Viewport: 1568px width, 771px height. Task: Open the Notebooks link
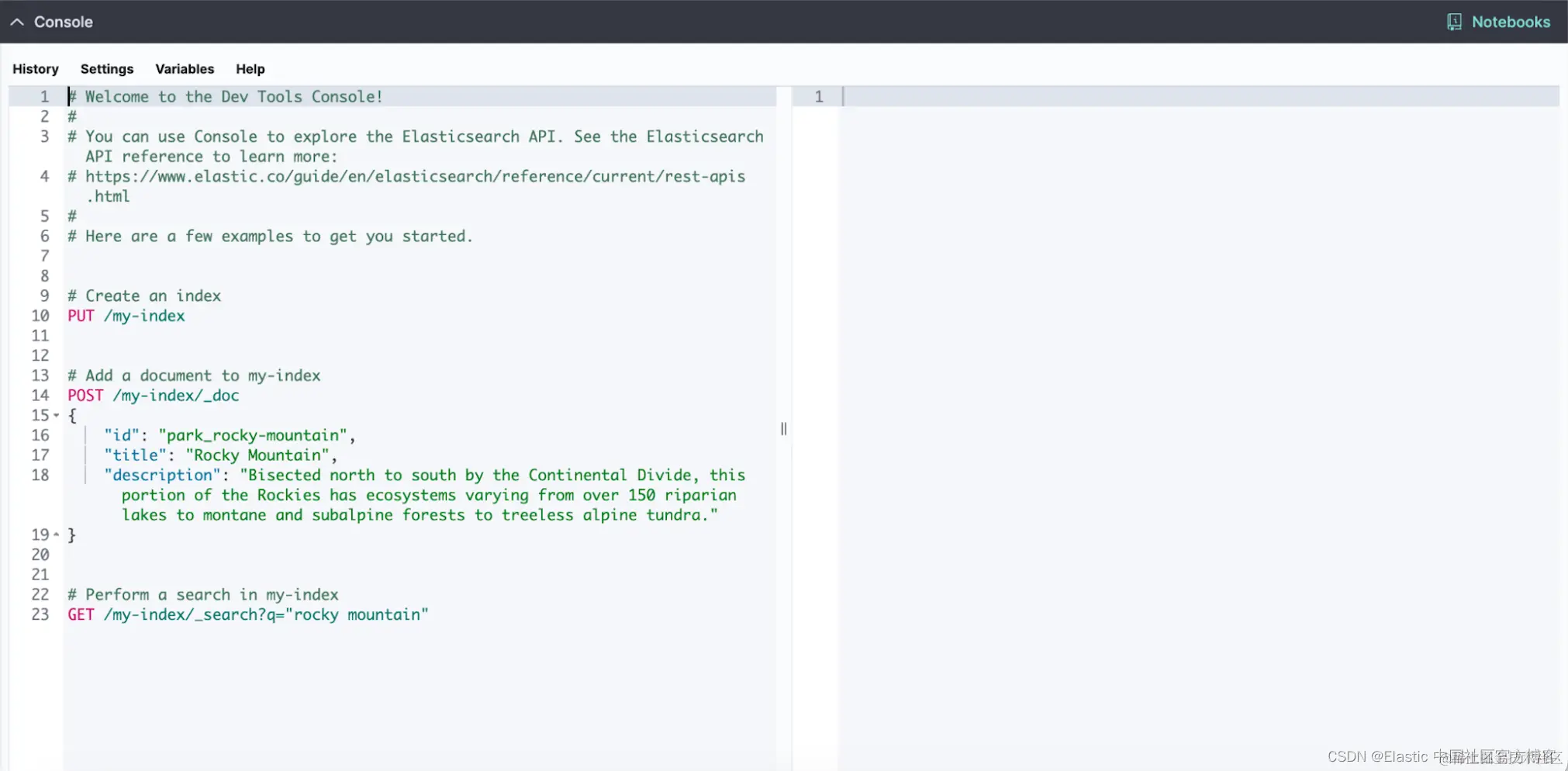pos(1511,22)
